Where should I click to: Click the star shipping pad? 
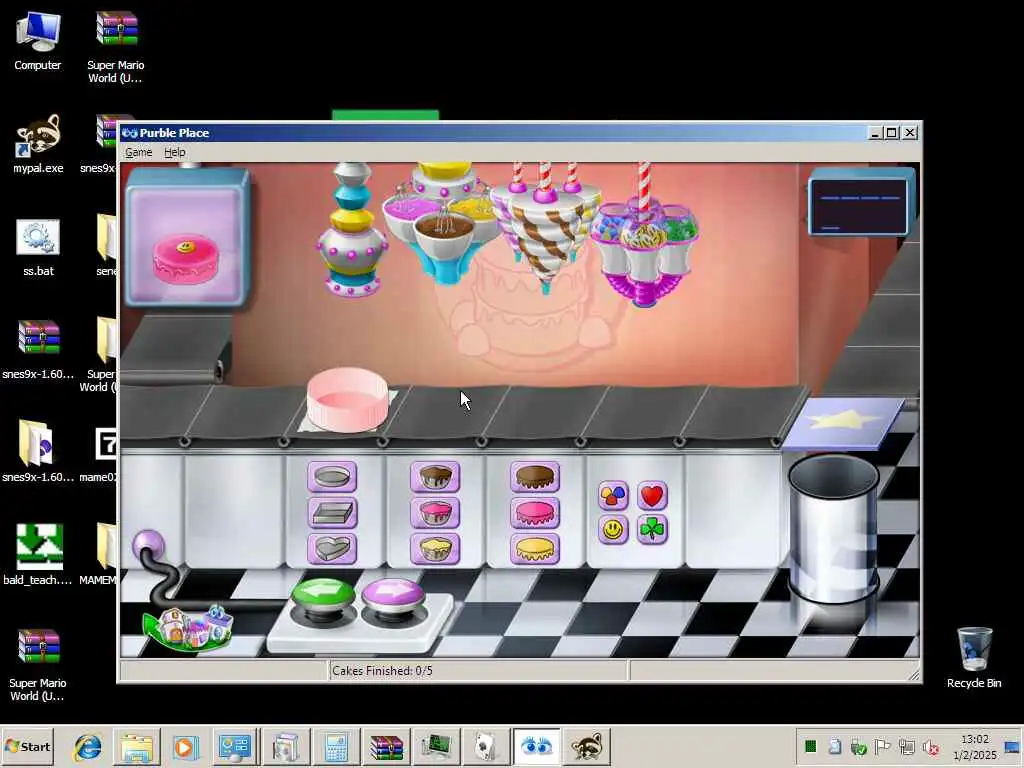842,423
